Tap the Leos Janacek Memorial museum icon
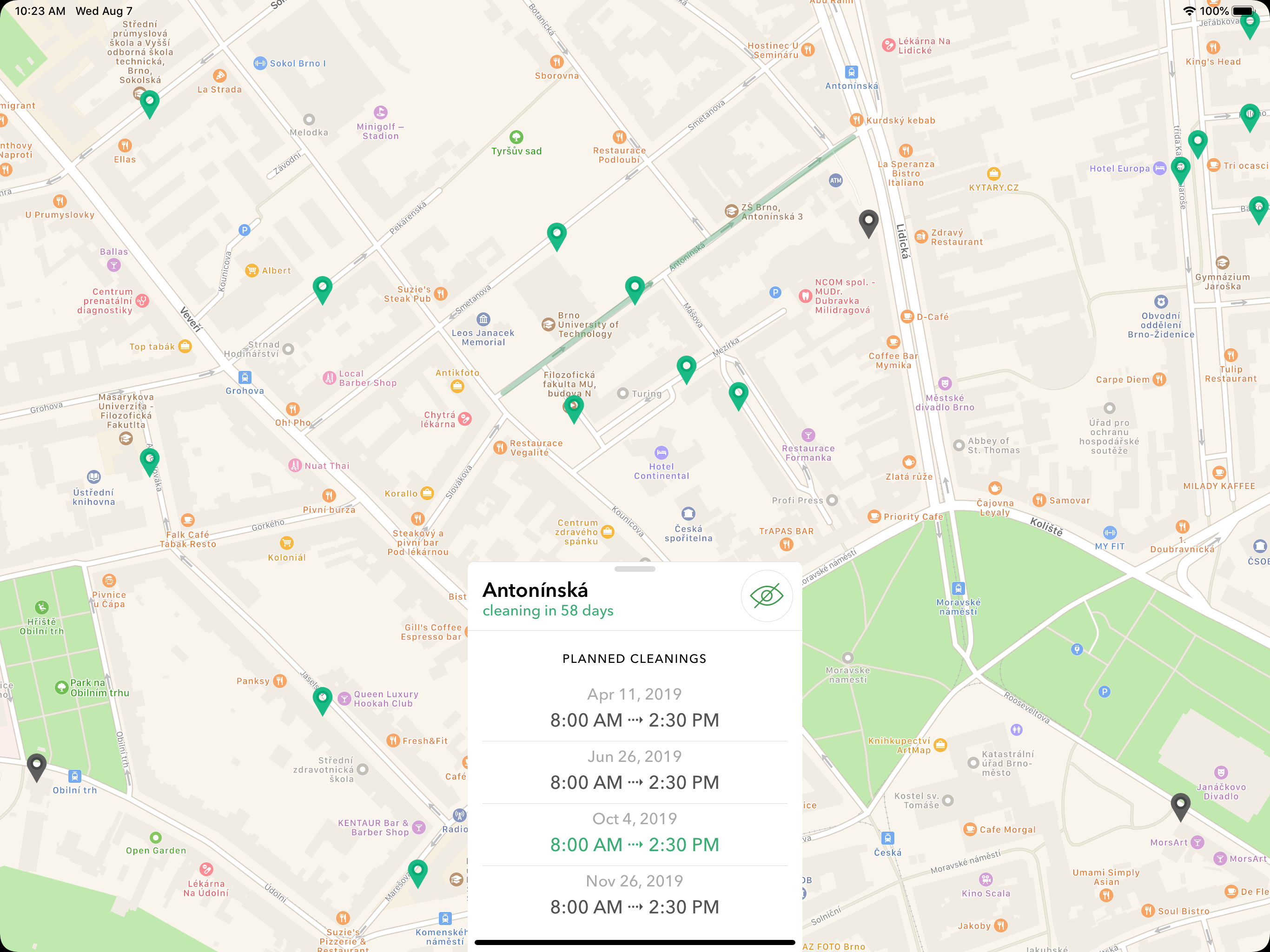 pyautogui.click(x=483, y=319)
